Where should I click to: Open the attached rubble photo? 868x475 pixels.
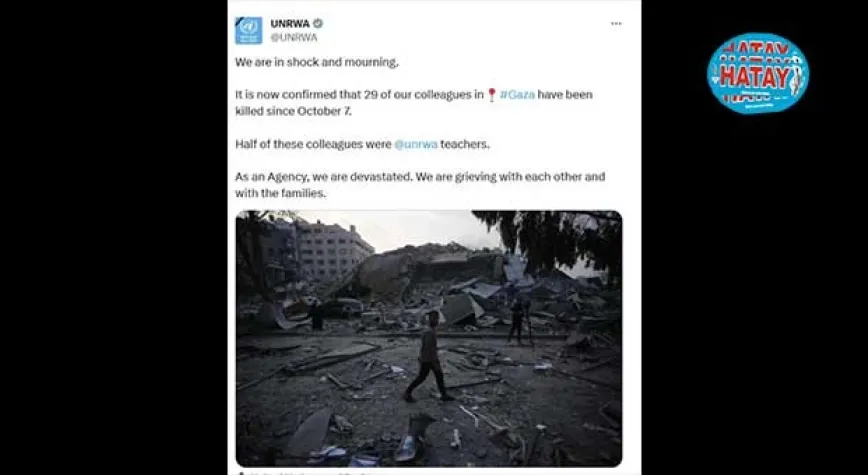(x=428, y=338)
